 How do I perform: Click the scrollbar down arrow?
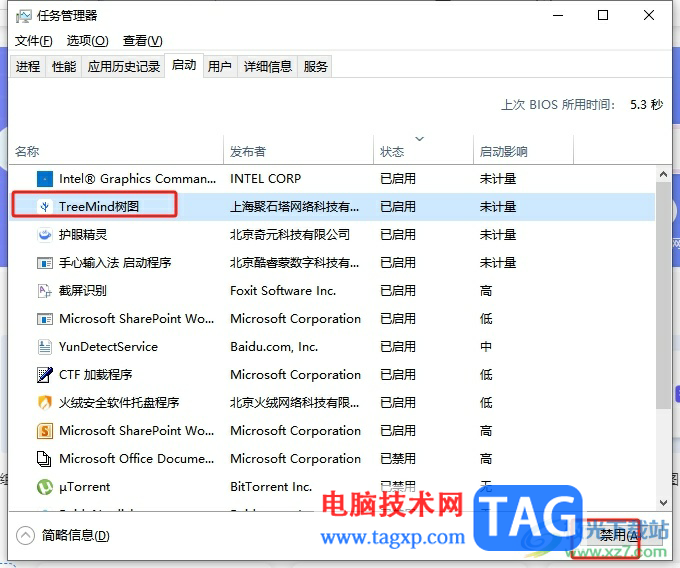click(x=663, y=503)
